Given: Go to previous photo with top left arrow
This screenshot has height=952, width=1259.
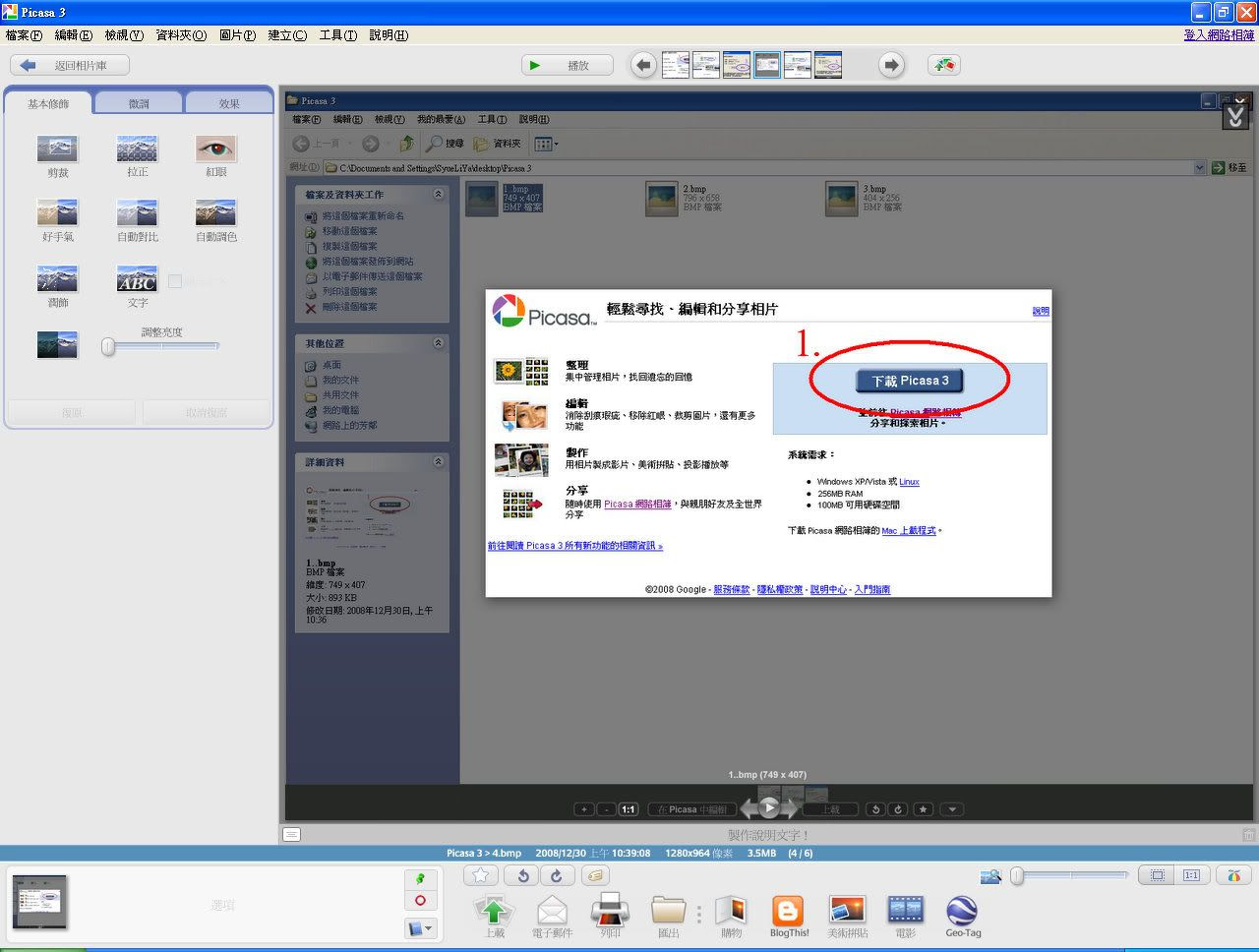Looking at the screenshot, I should coord(643,66).
